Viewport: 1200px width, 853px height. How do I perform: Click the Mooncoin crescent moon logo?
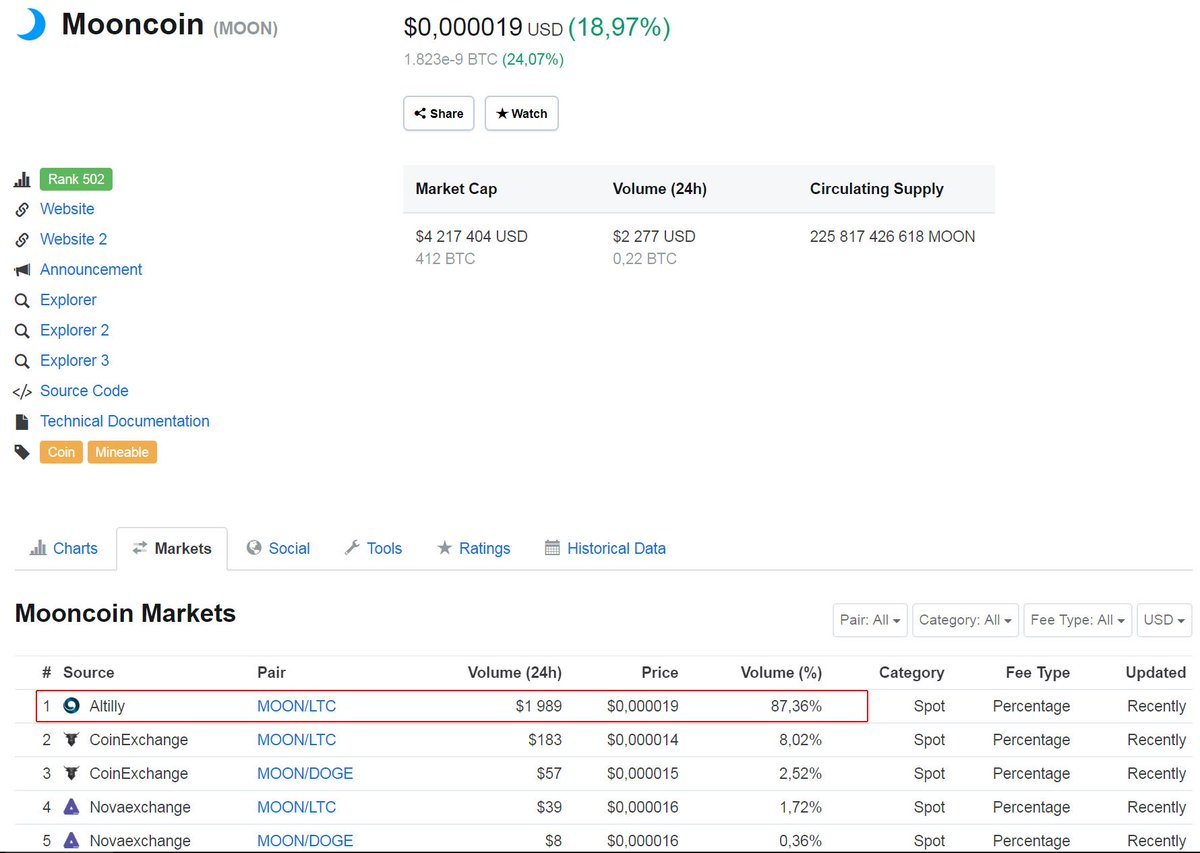[30, 24]
